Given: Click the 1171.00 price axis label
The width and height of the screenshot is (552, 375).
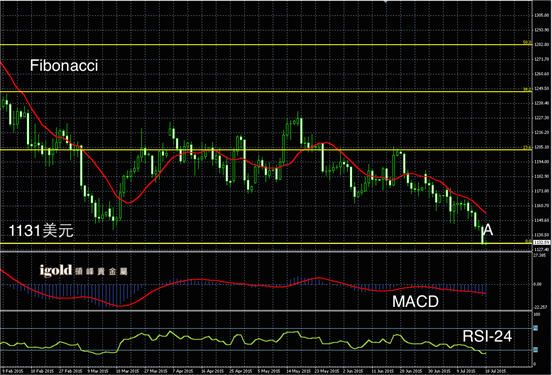Looking at the screenshot, I should tap(542, 191).
